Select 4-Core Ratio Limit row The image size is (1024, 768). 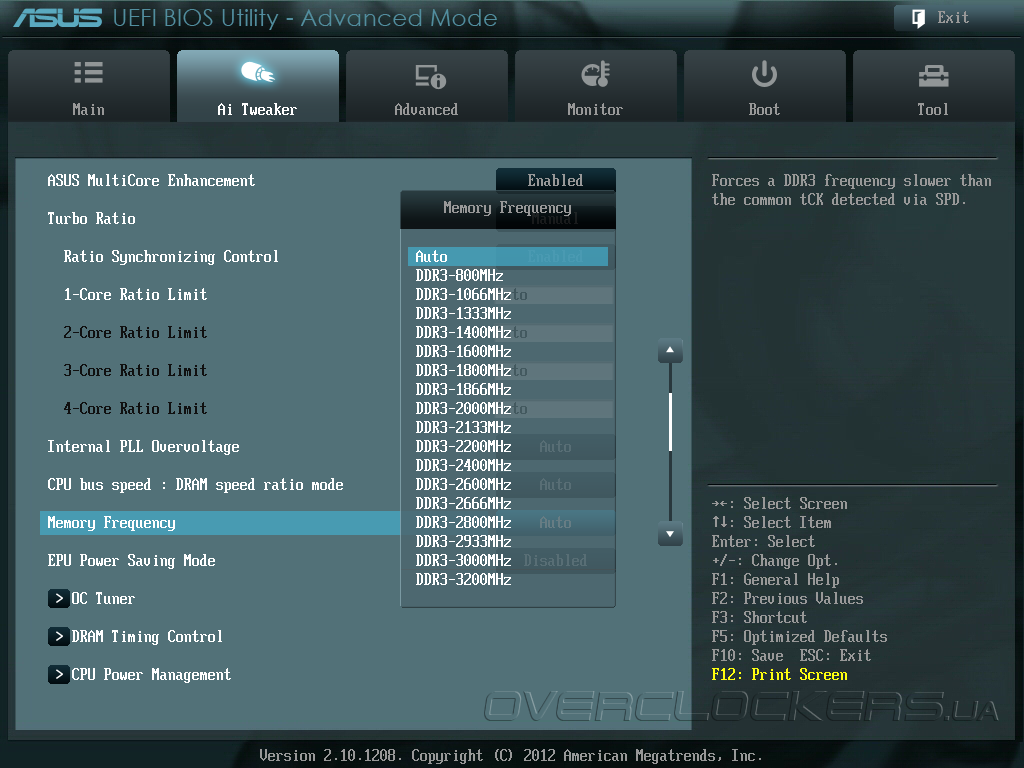click(135, 408)
